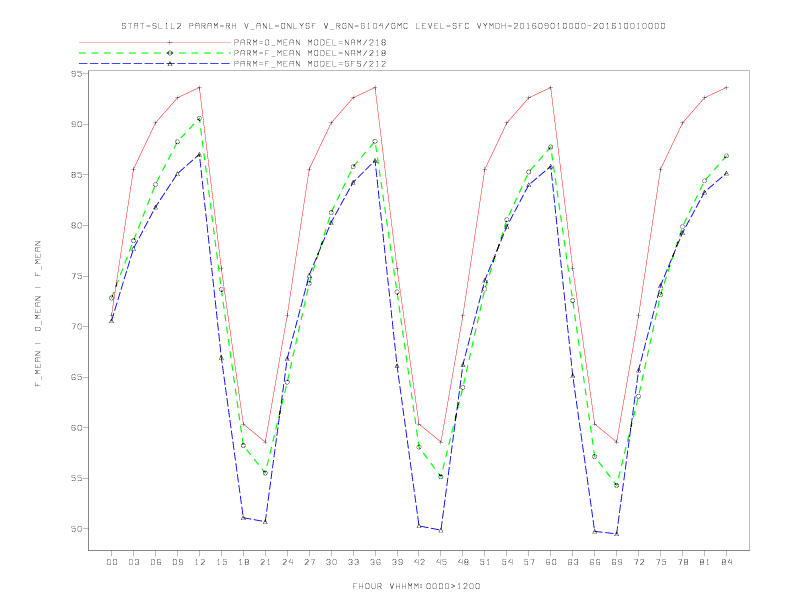Click the x-axis tick label 06
The width and height of the screenshot is (792, 612).
click(156, 562)
